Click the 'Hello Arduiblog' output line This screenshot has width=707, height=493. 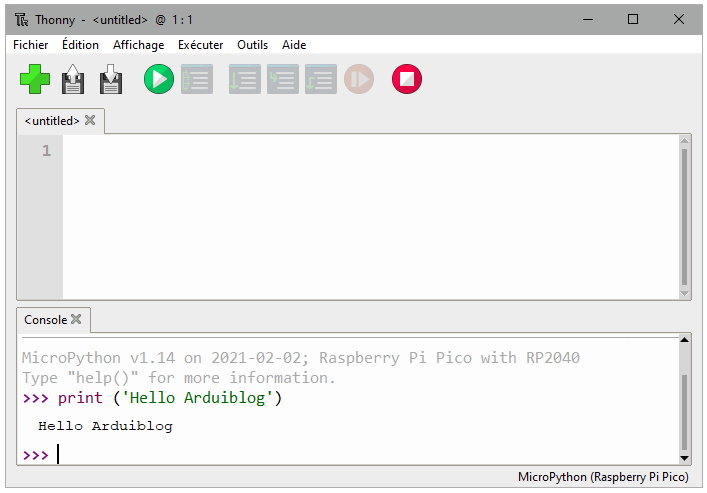106,426
